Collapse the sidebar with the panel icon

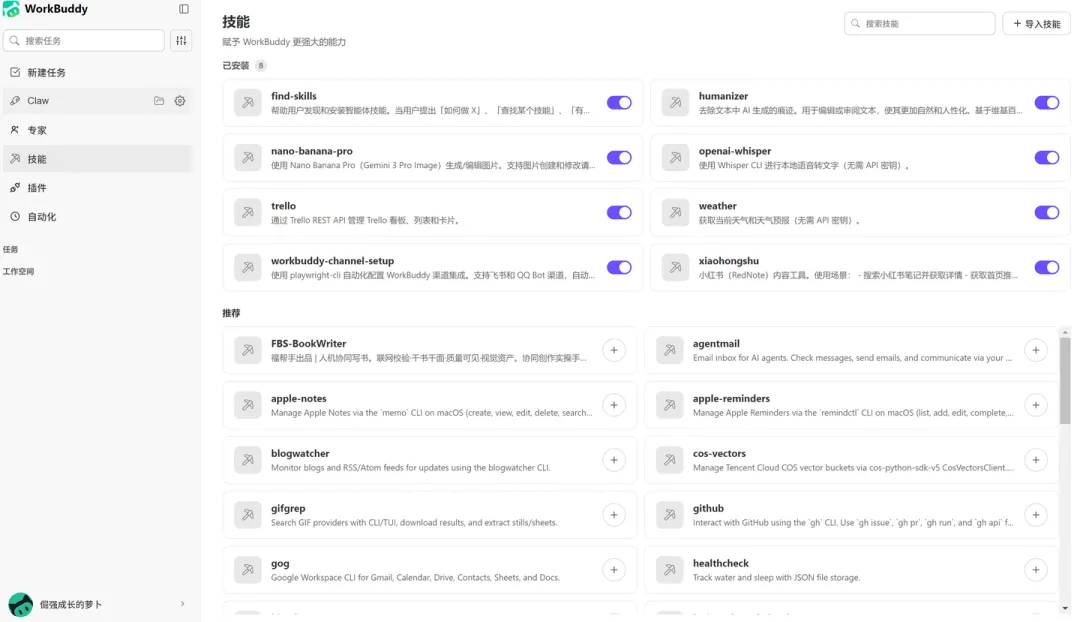pos(184,9)
